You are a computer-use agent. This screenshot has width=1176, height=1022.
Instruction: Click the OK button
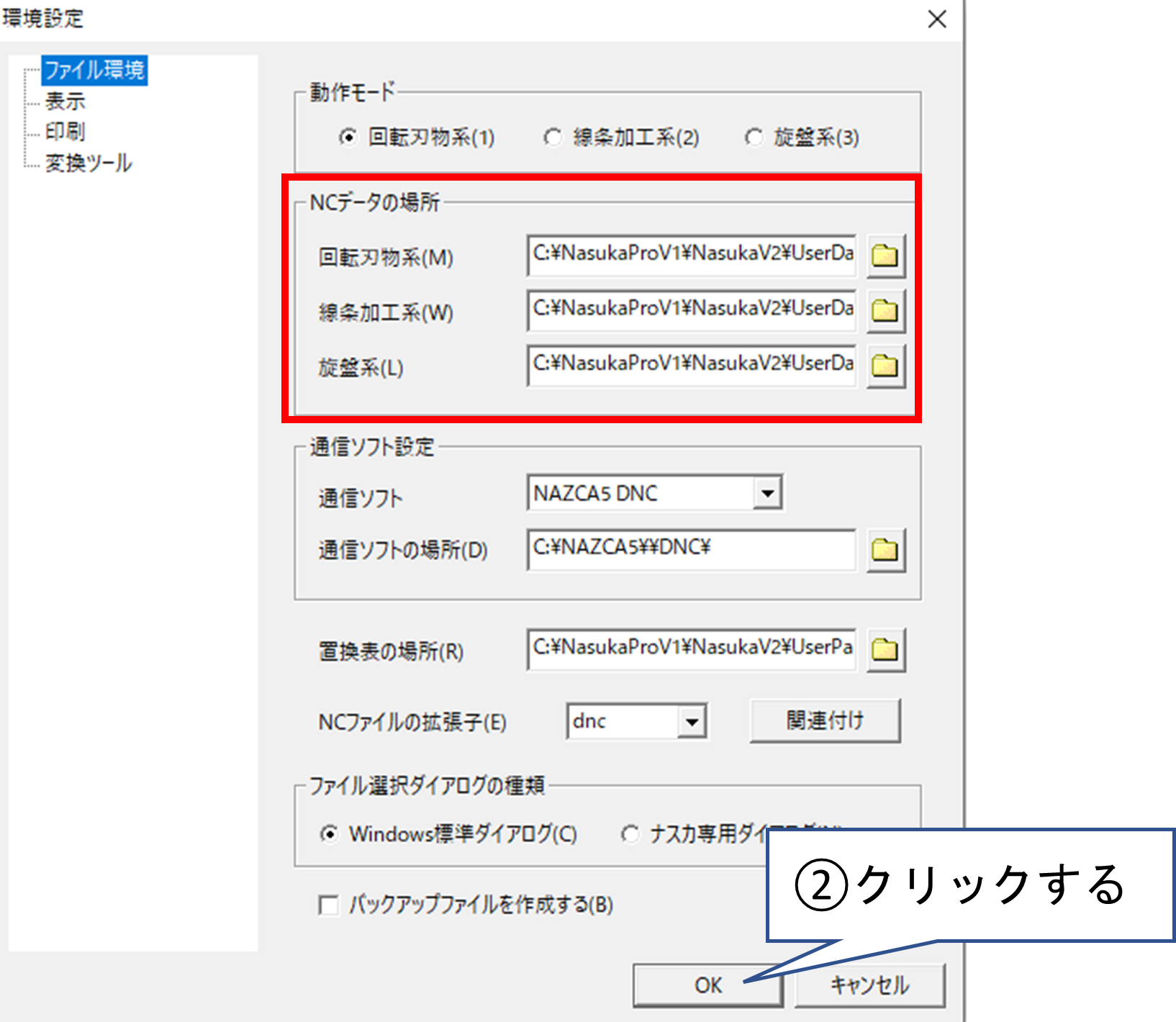tap(707, 985)
